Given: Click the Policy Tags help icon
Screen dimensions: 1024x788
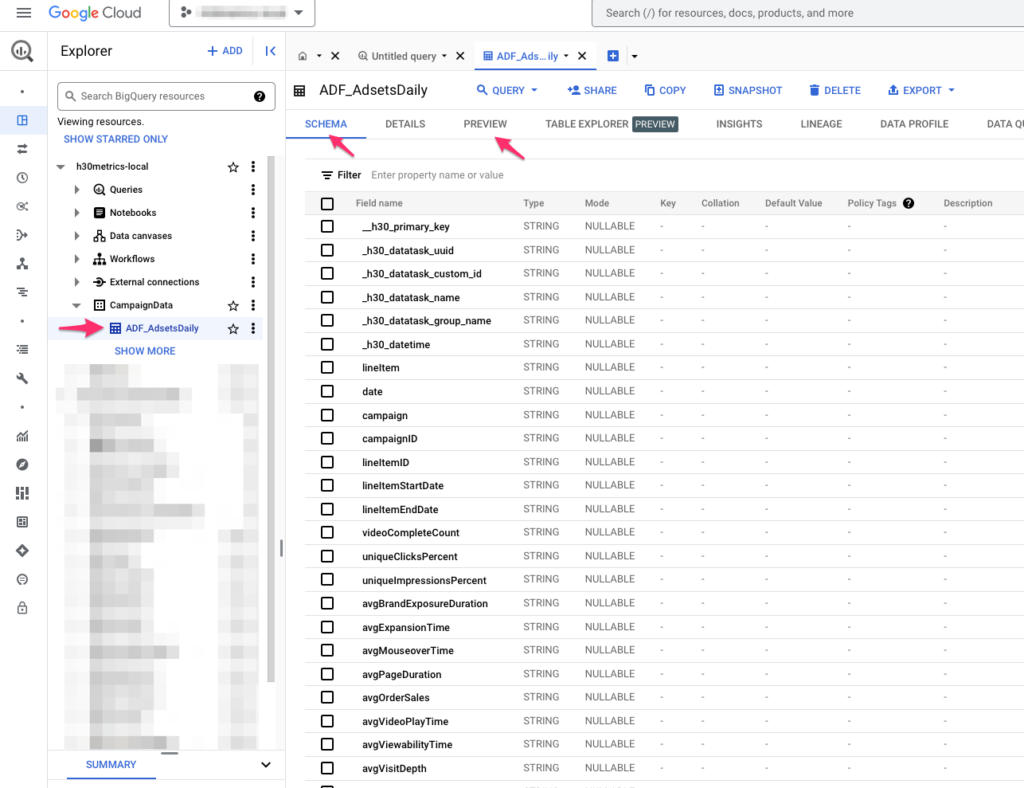Looking at the screenshot, I should [908, 203].
